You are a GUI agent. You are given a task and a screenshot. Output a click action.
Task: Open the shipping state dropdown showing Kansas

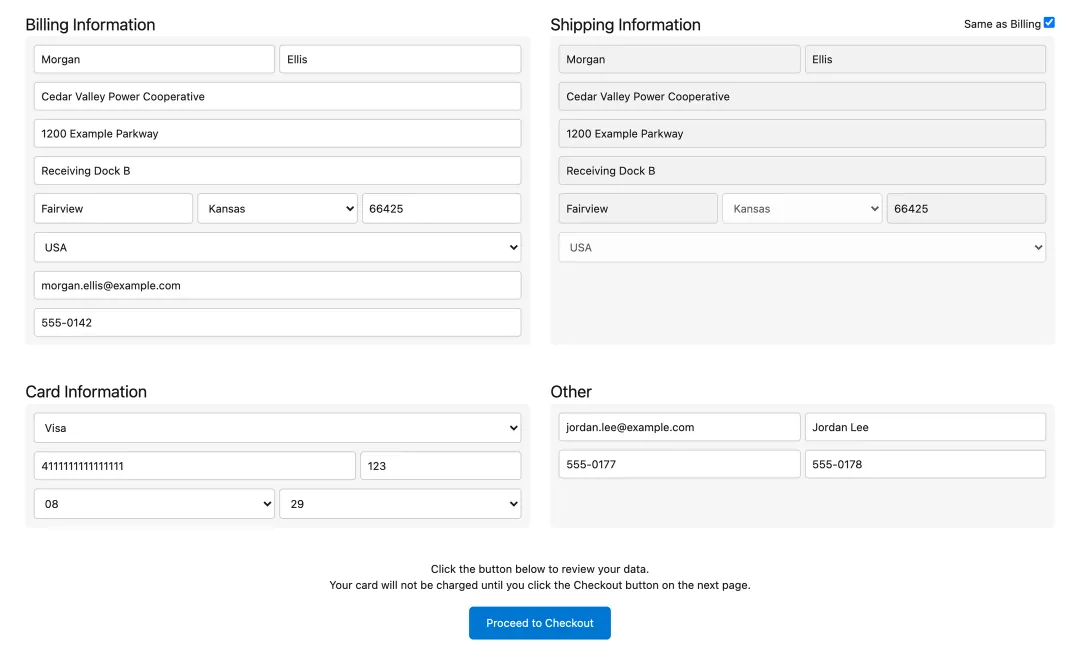[802, 209]
